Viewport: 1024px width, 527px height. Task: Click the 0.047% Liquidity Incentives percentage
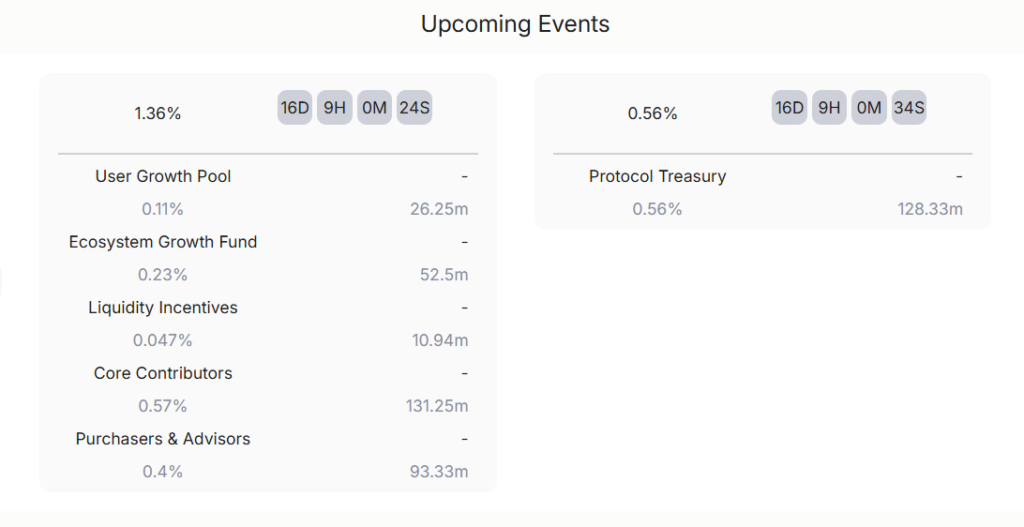(x=163, y=341)
